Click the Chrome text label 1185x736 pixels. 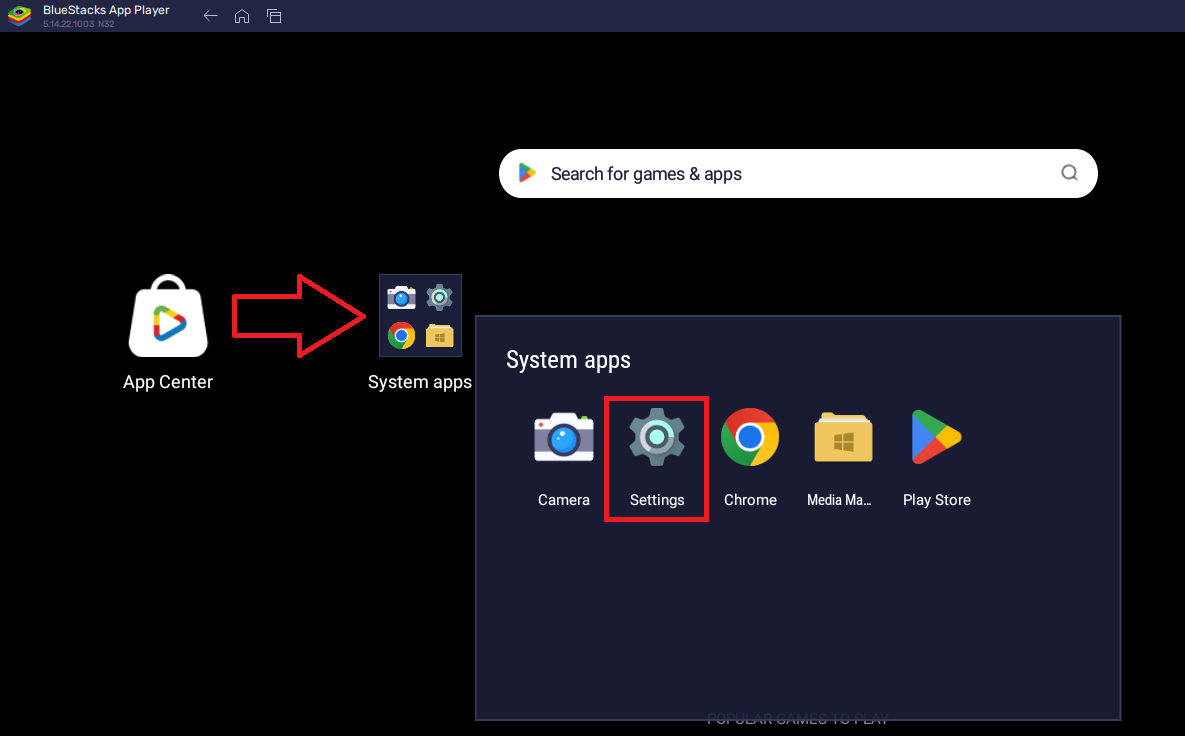(x=750, y=500)
